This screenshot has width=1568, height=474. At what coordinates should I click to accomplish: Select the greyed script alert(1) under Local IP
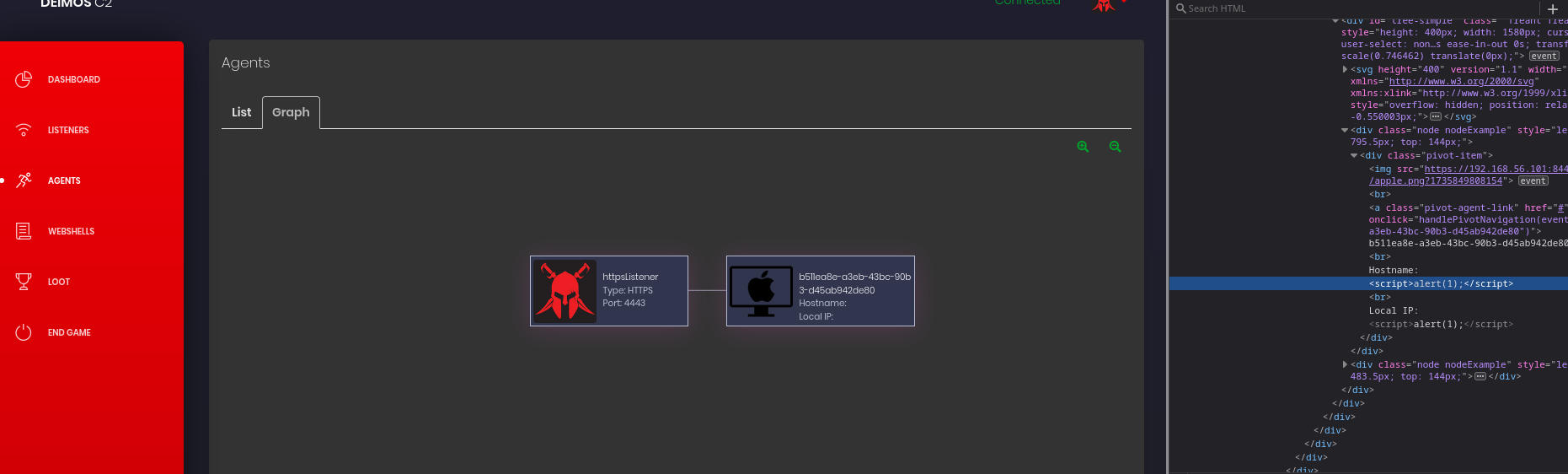(x=1441, y=325)
